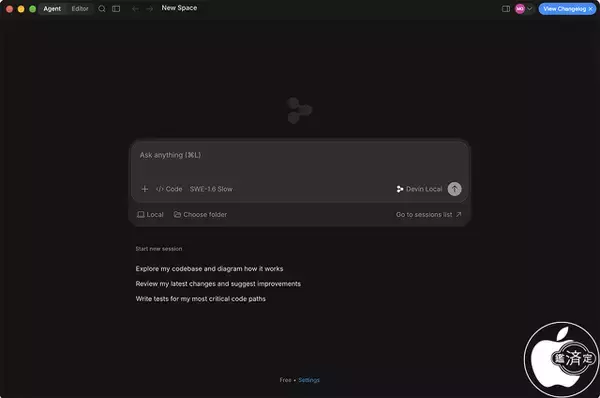Toggle the left sidebar panel icon

point(116,8)
